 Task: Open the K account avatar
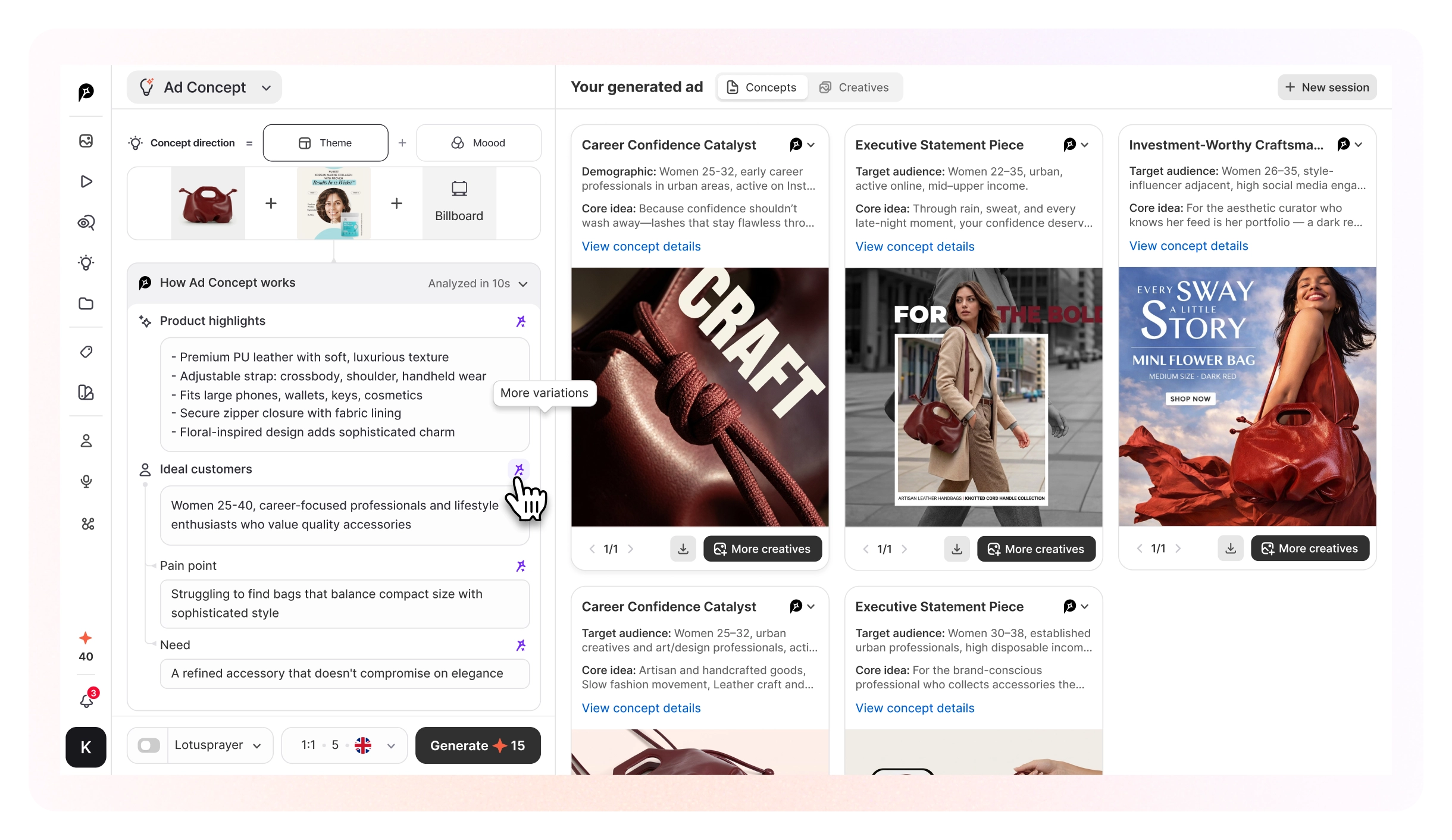point(86,747)
